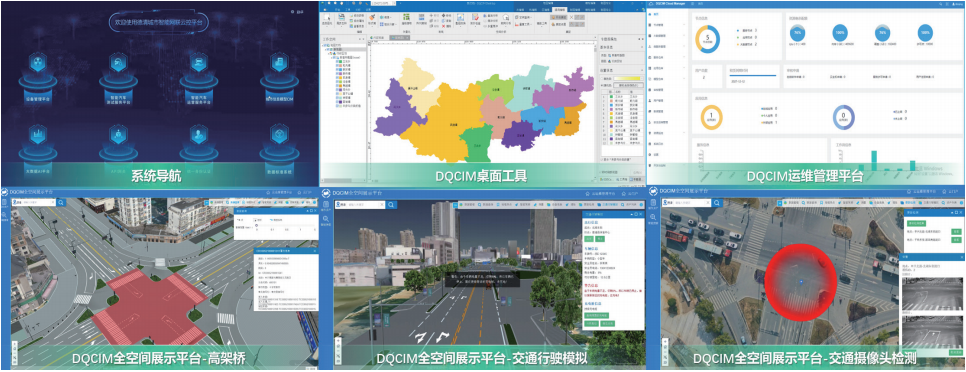Toggle the checkbox below the legend table
Viewport: 966px width, 372px height.
pyautogui.click(x=603, y=160)
